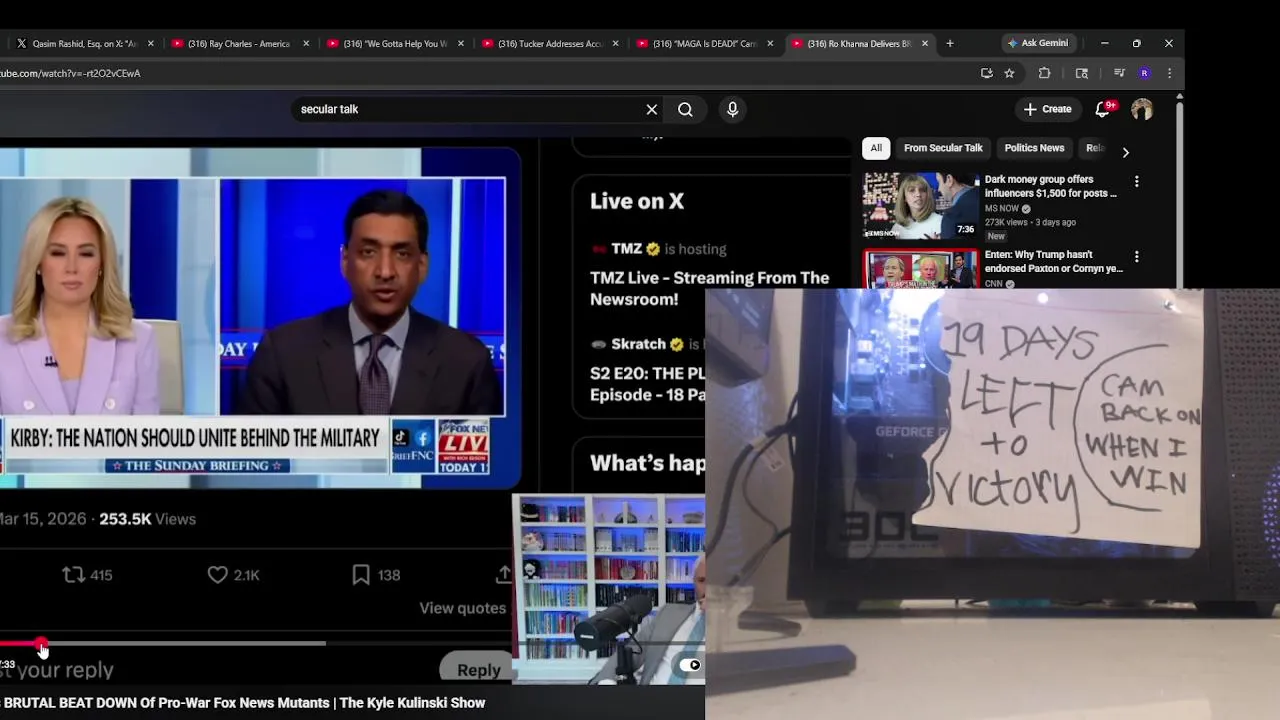
Task: Open the Chrome profile 'R' icon
Action: click(x=1144, y=73)
